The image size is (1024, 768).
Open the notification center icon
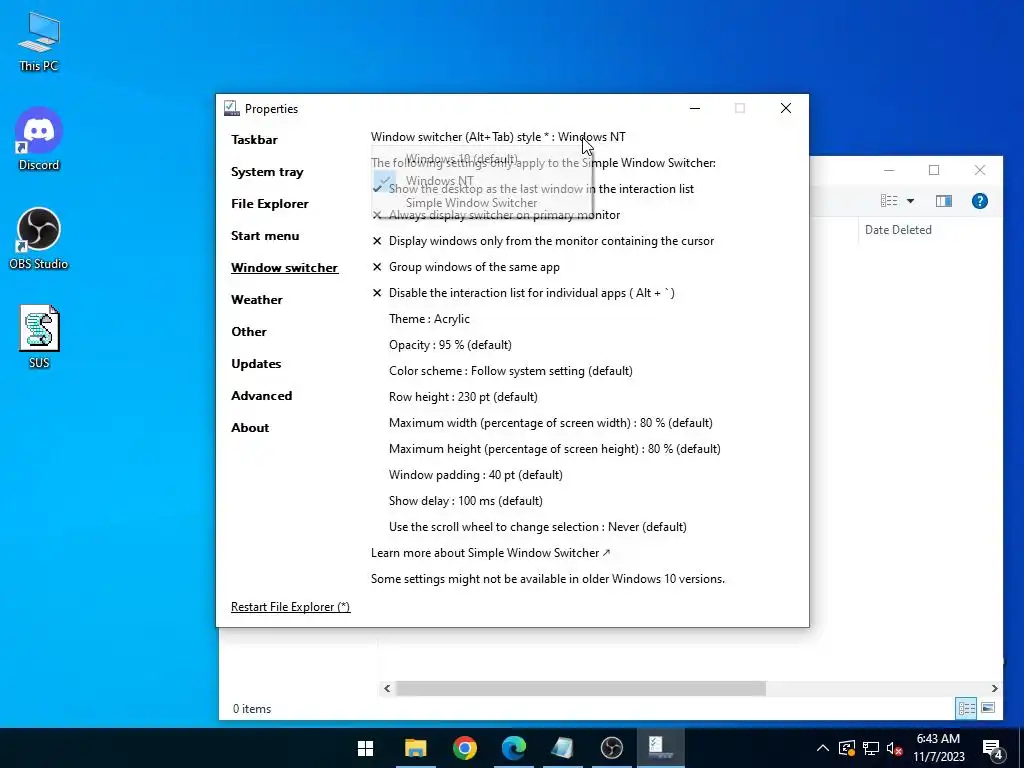(x=993, y=749)
